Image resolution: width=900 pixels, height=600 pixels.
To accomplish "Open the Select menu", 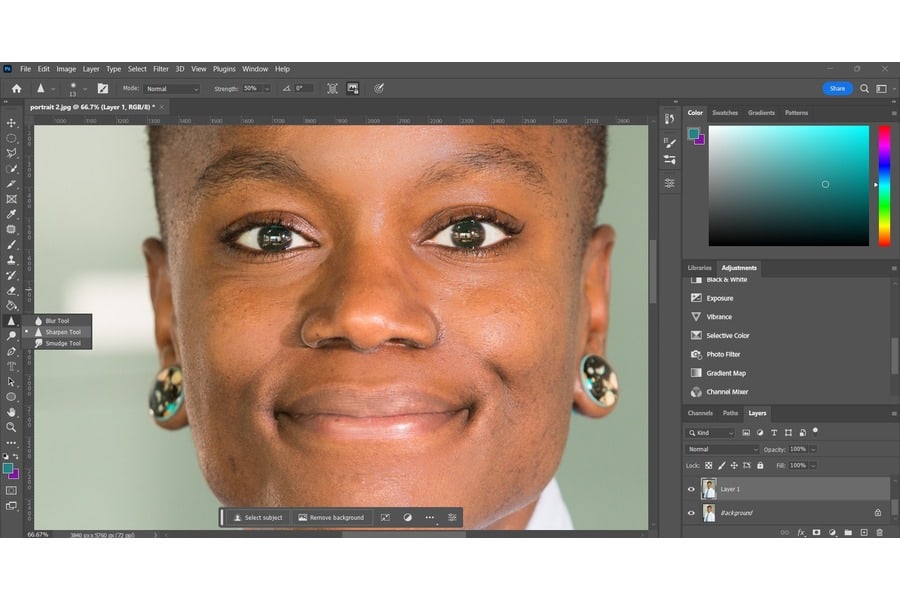I will [137, 69].
